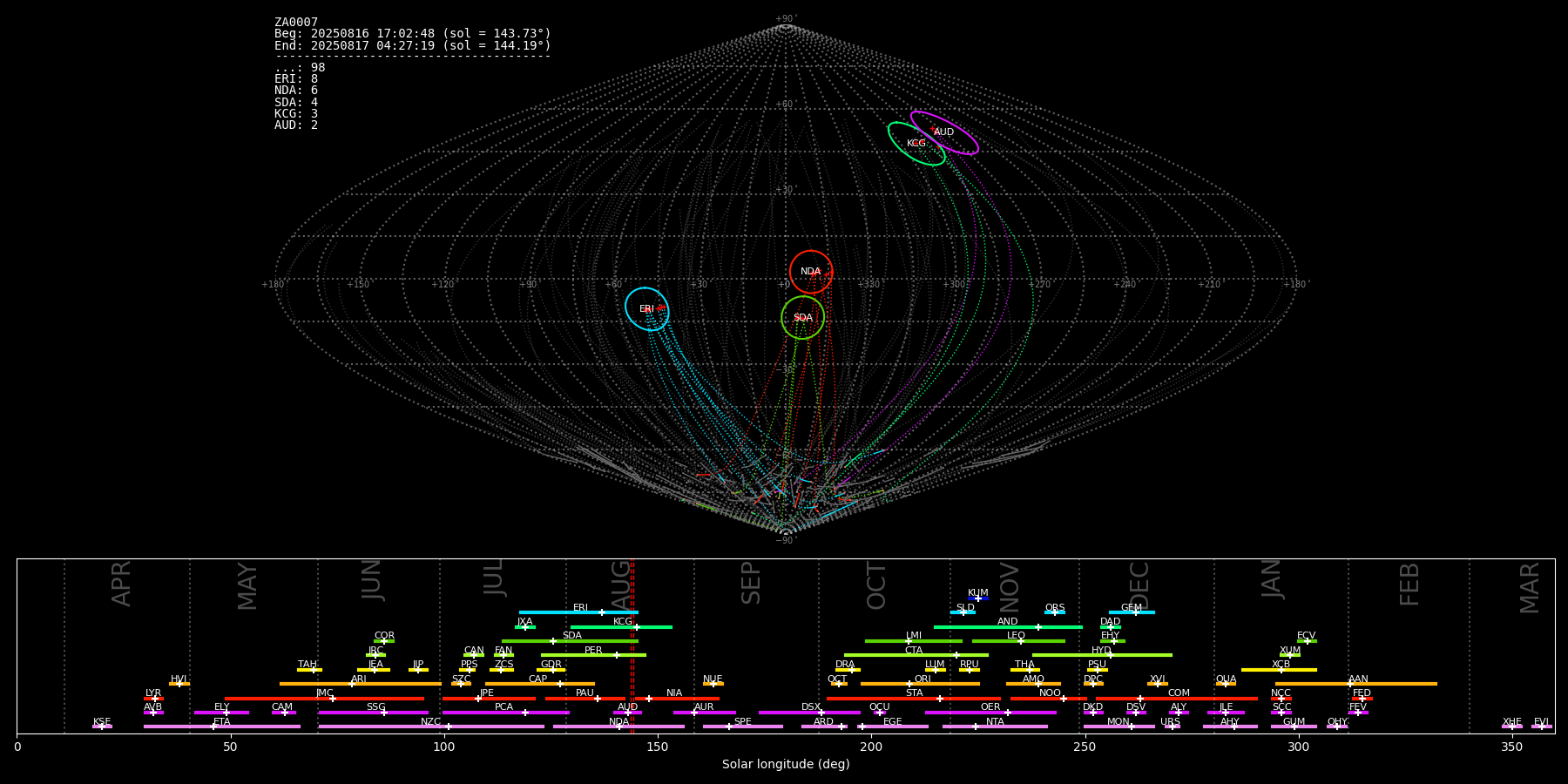Click the End: 20250817 04:27:19 timestamp line

point(413,45)
